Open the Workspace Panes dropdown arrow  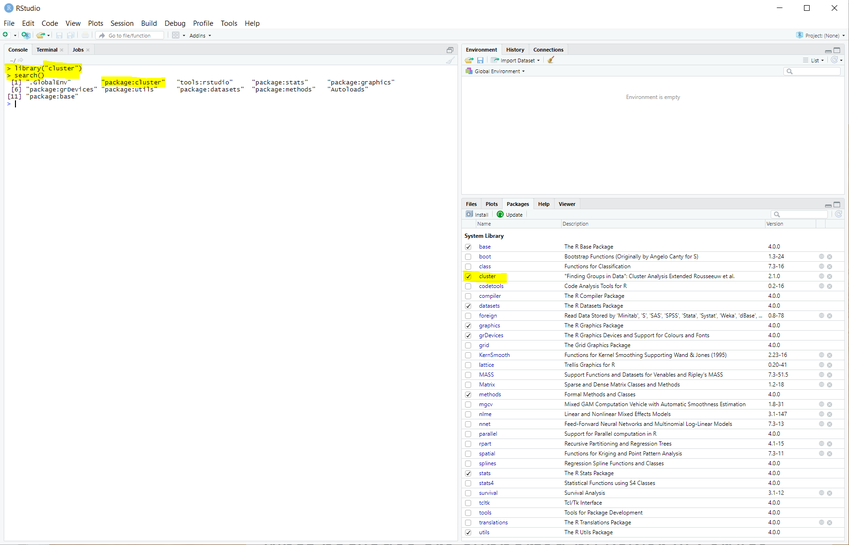tap(184, 36)
